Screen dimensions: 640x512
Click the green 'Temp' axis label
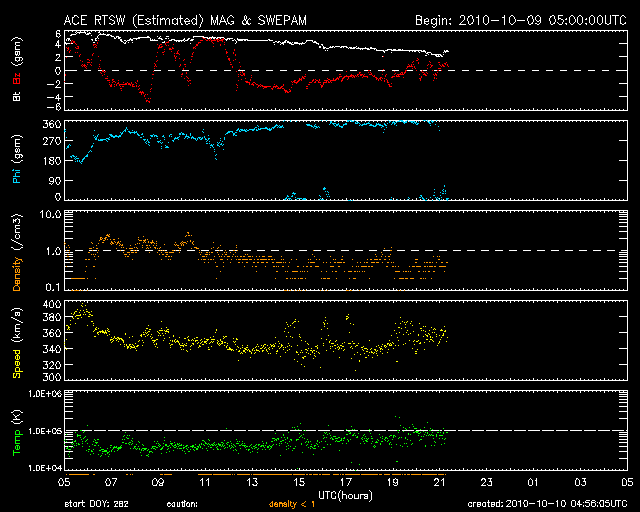pyautogui.click(x=17, y=442)
